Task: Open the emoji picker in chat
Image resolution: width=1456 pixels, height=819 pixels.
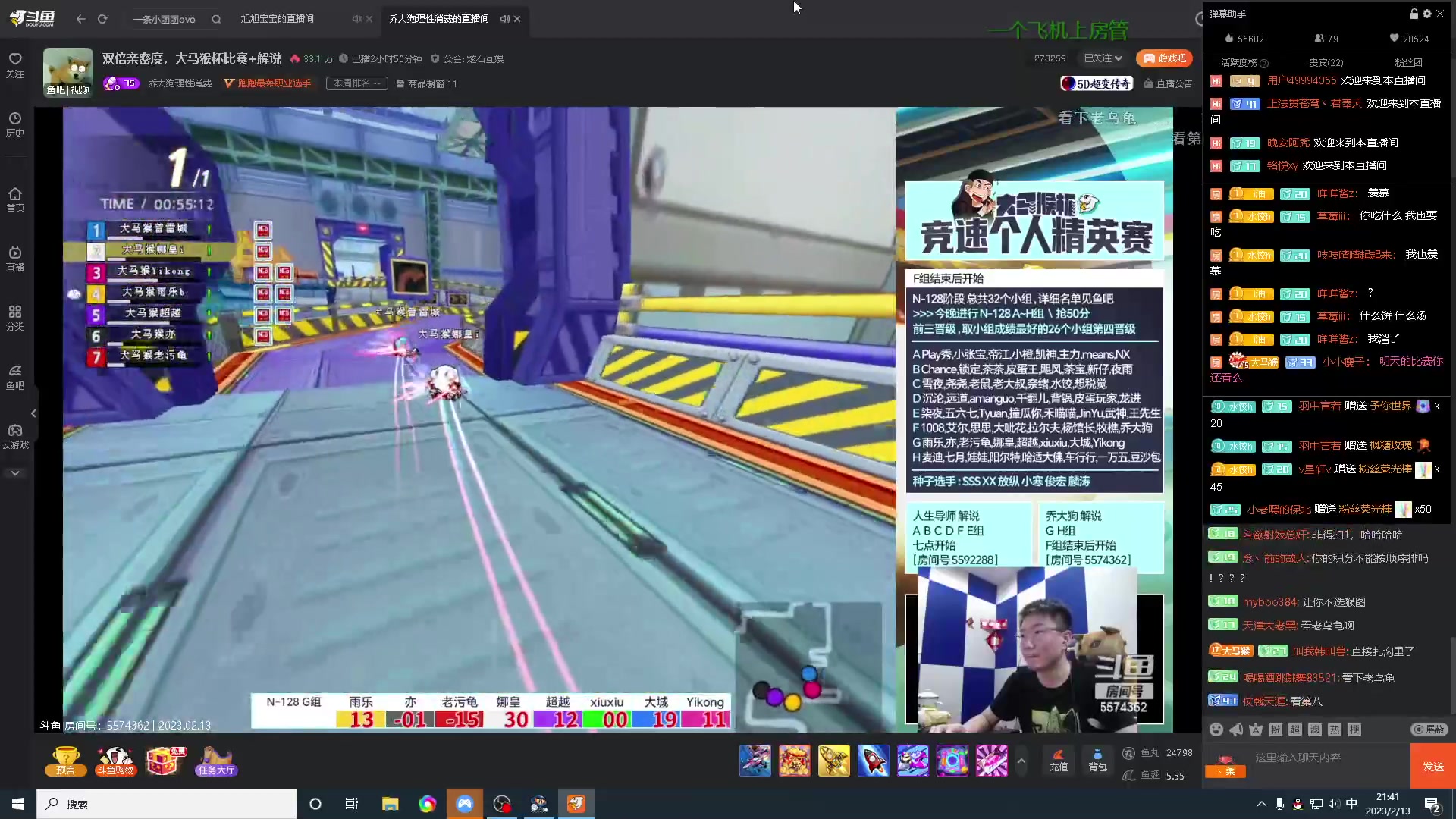Action: (1216, 730)
